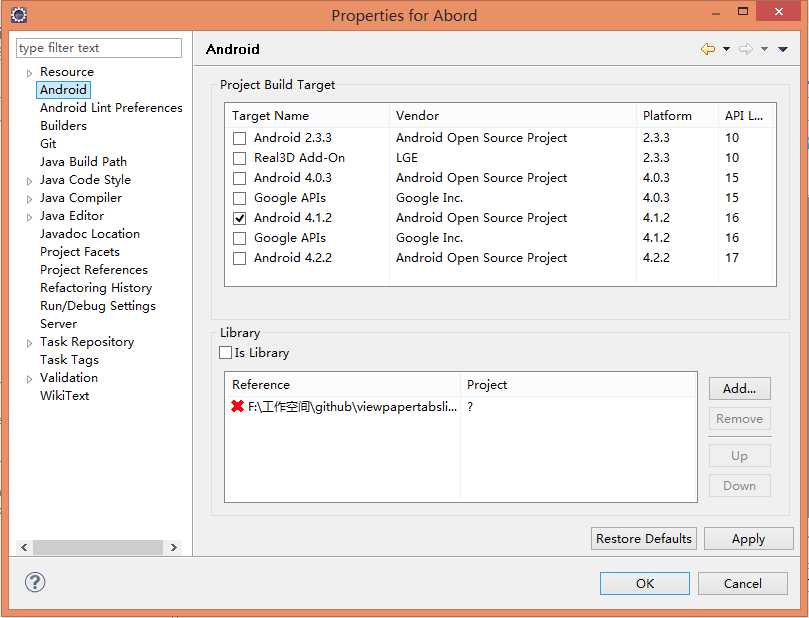The image size is (809, 618).
Task: Click the LGE vendor cell
Action: (x=407, y=158)
